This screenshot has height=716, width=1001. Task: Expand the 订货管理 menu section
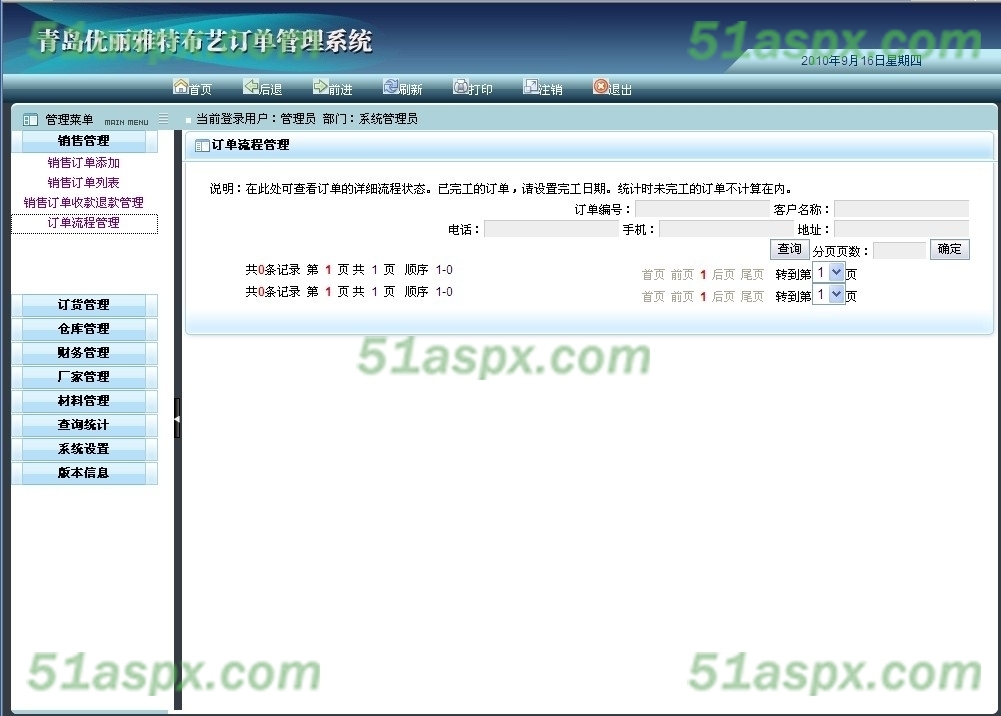(84, 305)
